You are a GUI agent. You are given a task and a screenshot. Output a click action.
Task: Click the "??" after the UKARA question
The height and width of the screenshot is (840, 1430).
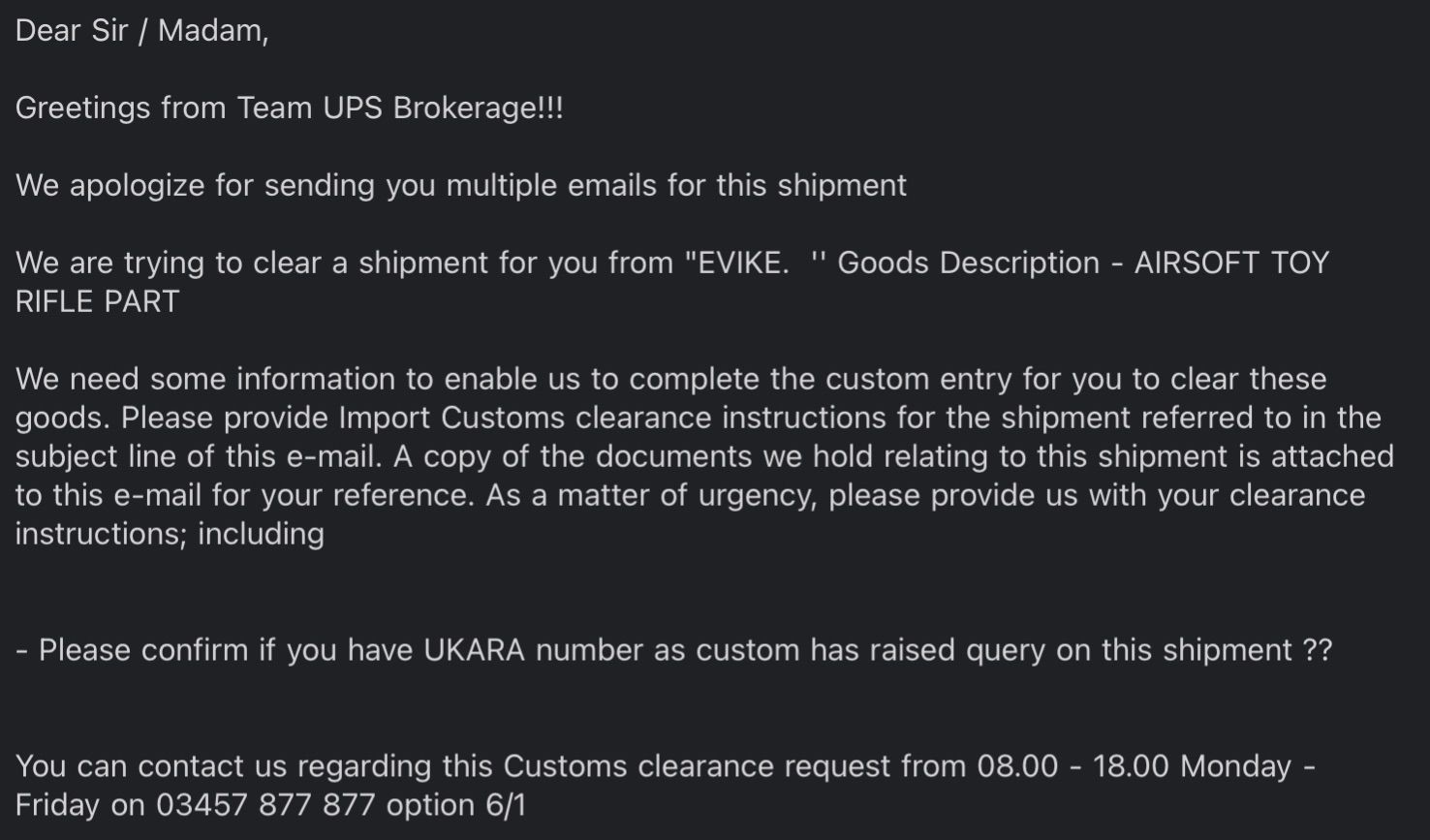[x=1318, y=650]
